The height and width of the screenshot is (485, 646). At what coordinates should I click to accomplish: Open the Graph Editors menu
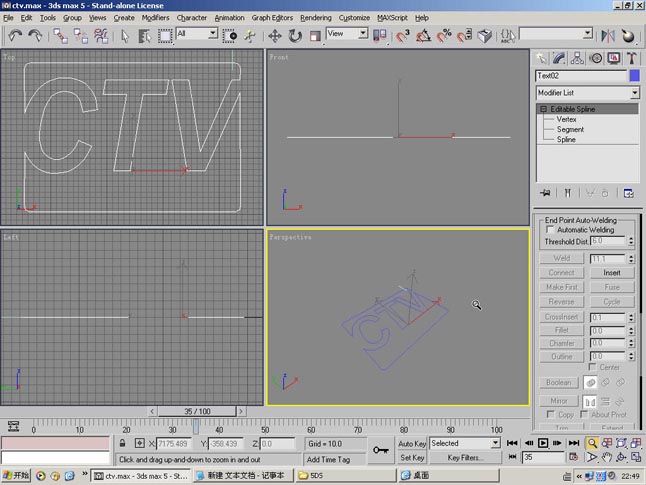(272, 18)
